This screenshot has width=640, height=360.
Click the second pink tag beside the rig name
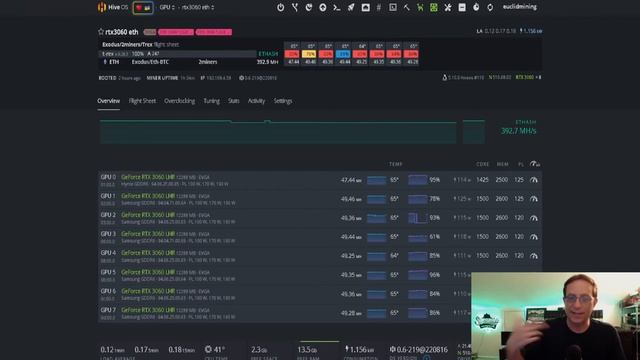pos(213,32)
